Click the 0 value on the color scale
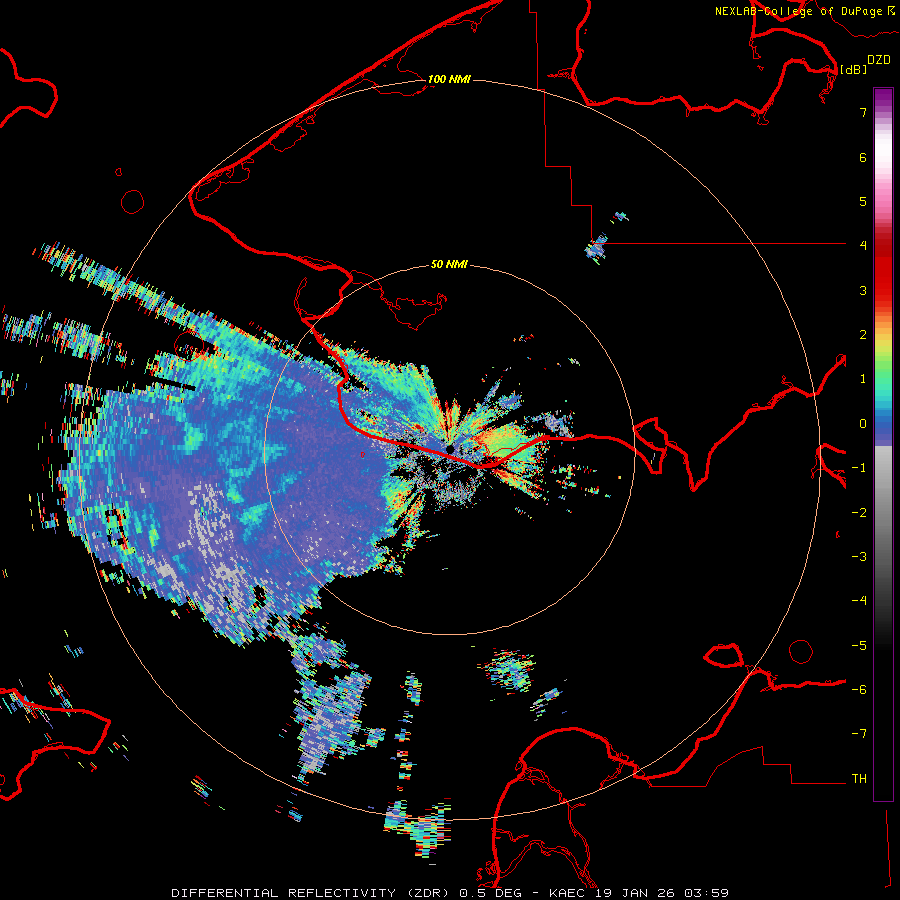 point(863,424)
